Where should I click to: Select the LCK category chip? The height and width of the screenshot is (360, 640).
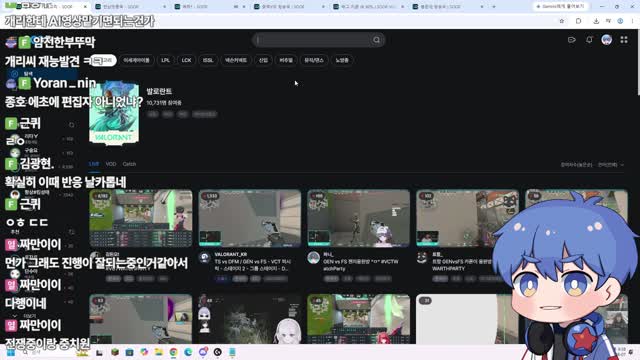pos(187,60)
